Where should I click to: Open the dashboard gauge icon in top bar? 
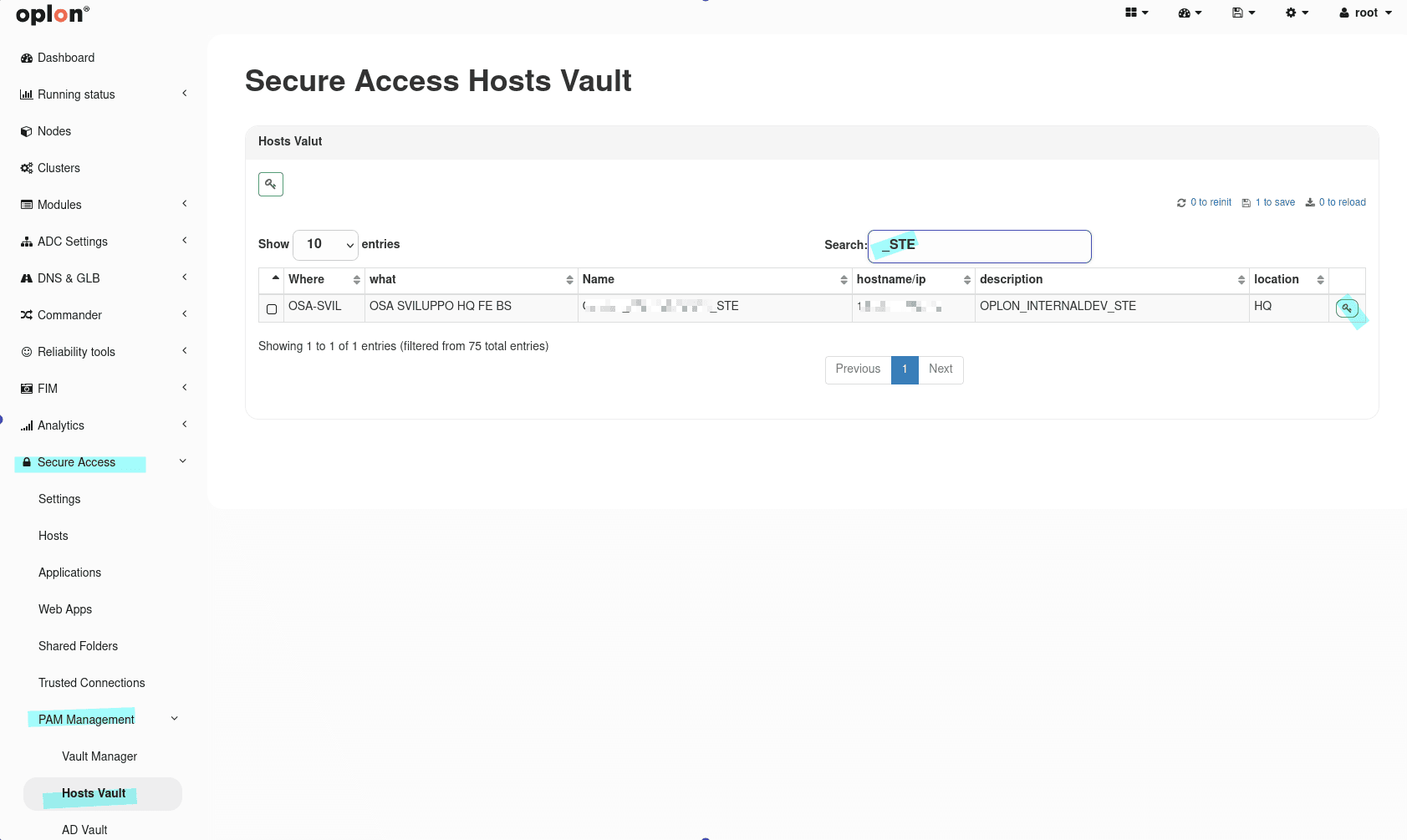click(1189, 13)
